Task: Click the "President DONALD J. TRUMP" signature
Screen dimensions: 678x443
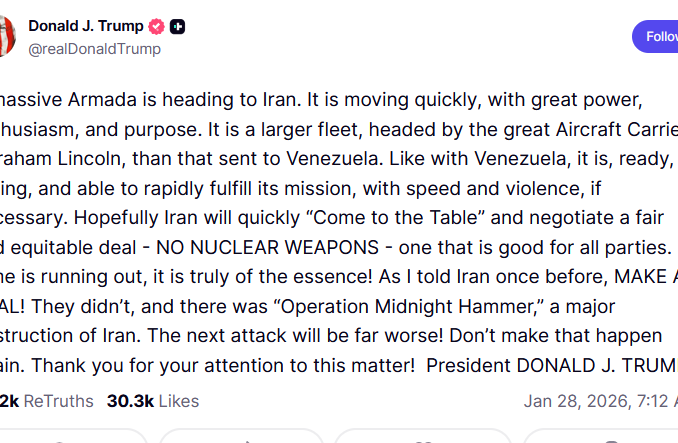Action: point(550,365)
